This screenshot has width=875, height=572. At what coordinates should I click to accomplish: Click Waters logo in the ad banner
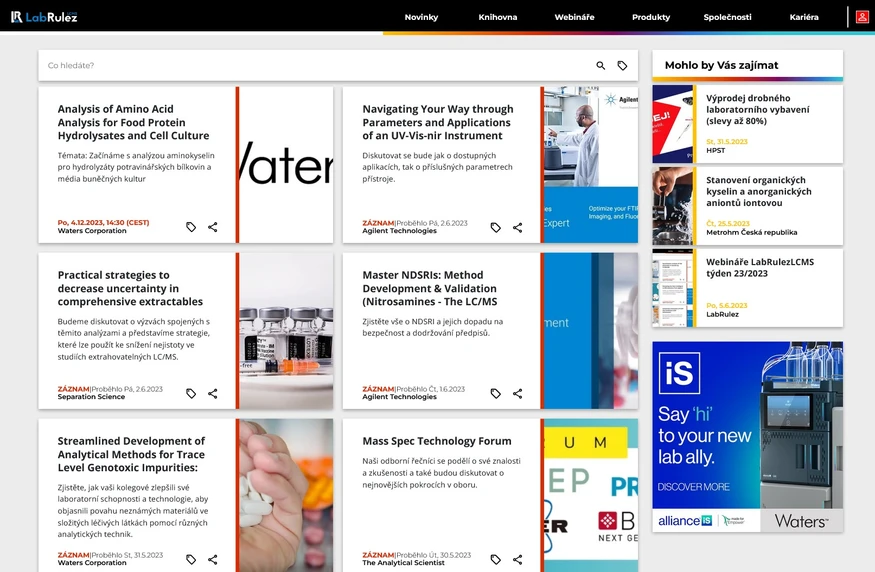801,521
